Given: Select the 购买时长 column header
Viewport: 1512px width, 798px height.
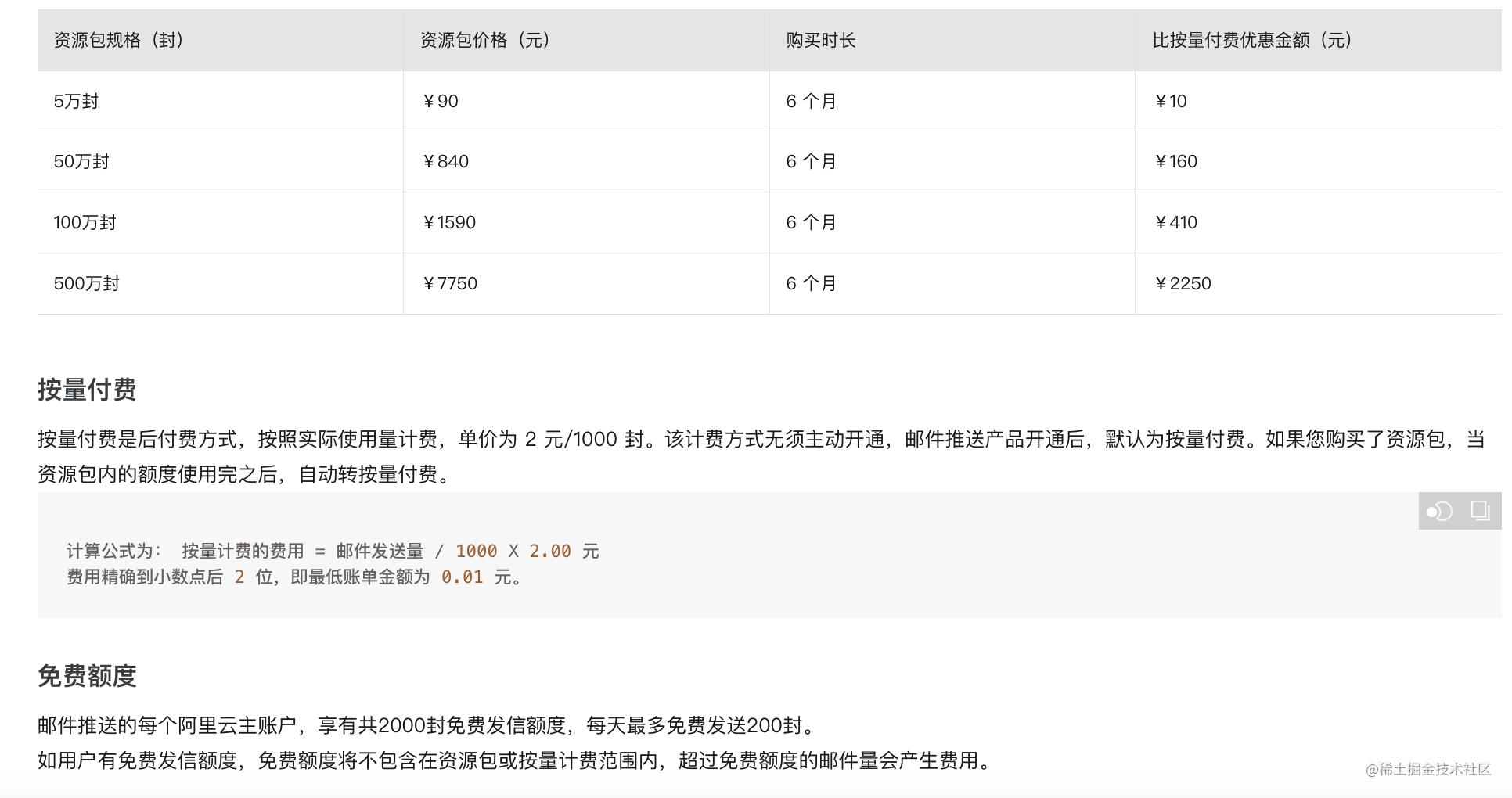Looking at the screenshot, I should click(x=820, y=40).
